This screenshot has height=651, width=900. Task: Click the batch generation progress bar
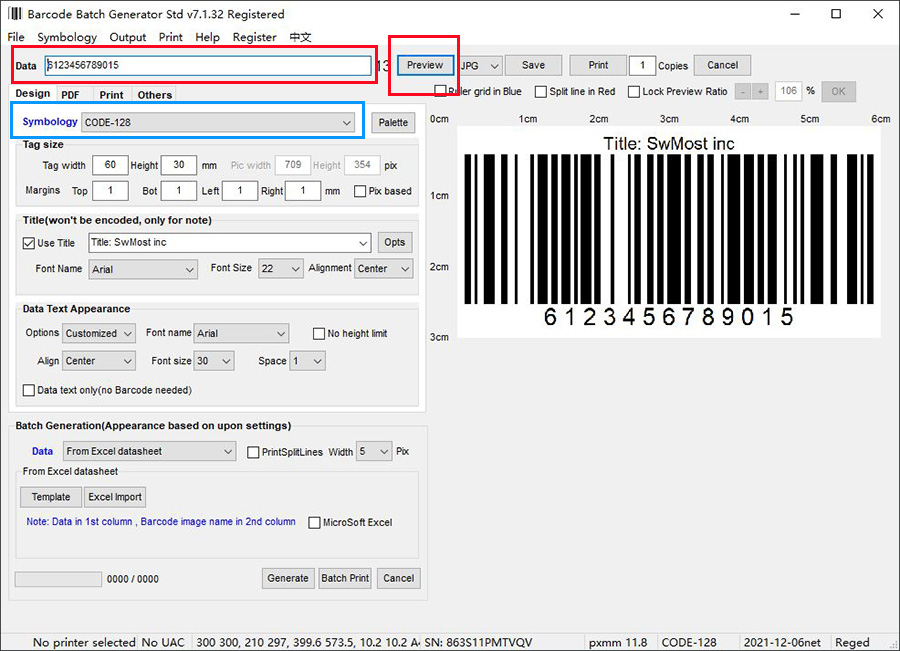(58, 579)
